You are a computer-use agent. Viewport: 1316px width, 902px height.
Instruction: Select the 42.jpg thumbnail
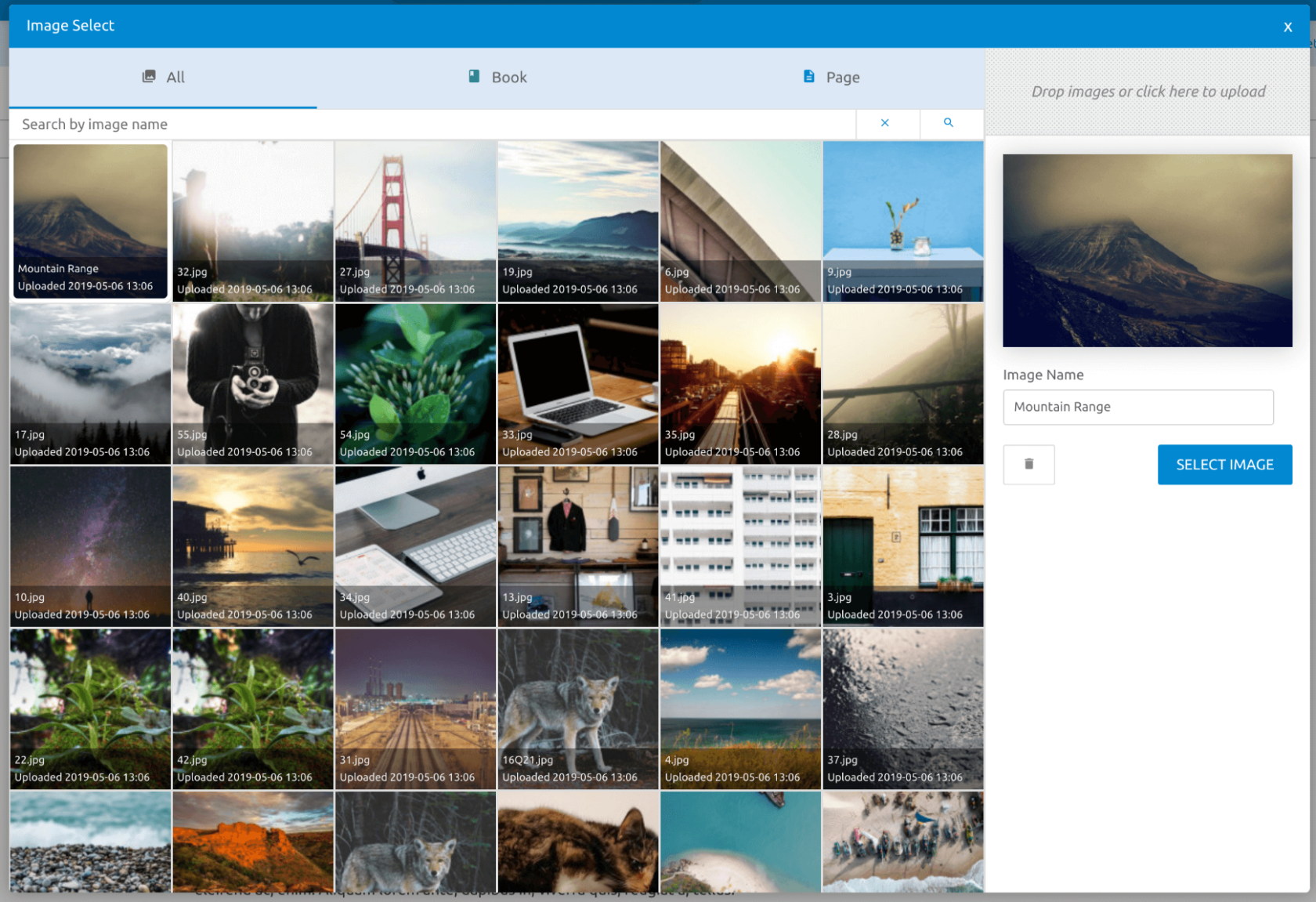tap(253, 709)
